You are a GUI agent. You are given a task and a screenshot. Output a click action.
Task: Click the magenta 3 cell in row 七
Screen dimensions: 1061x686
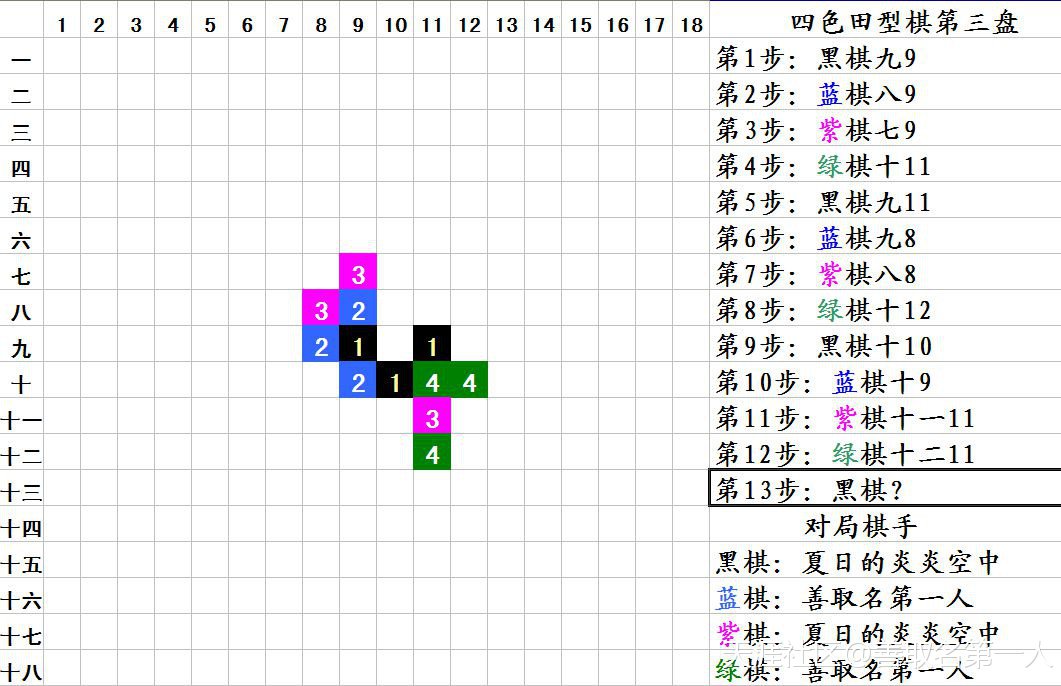click(x=358, y=272)
